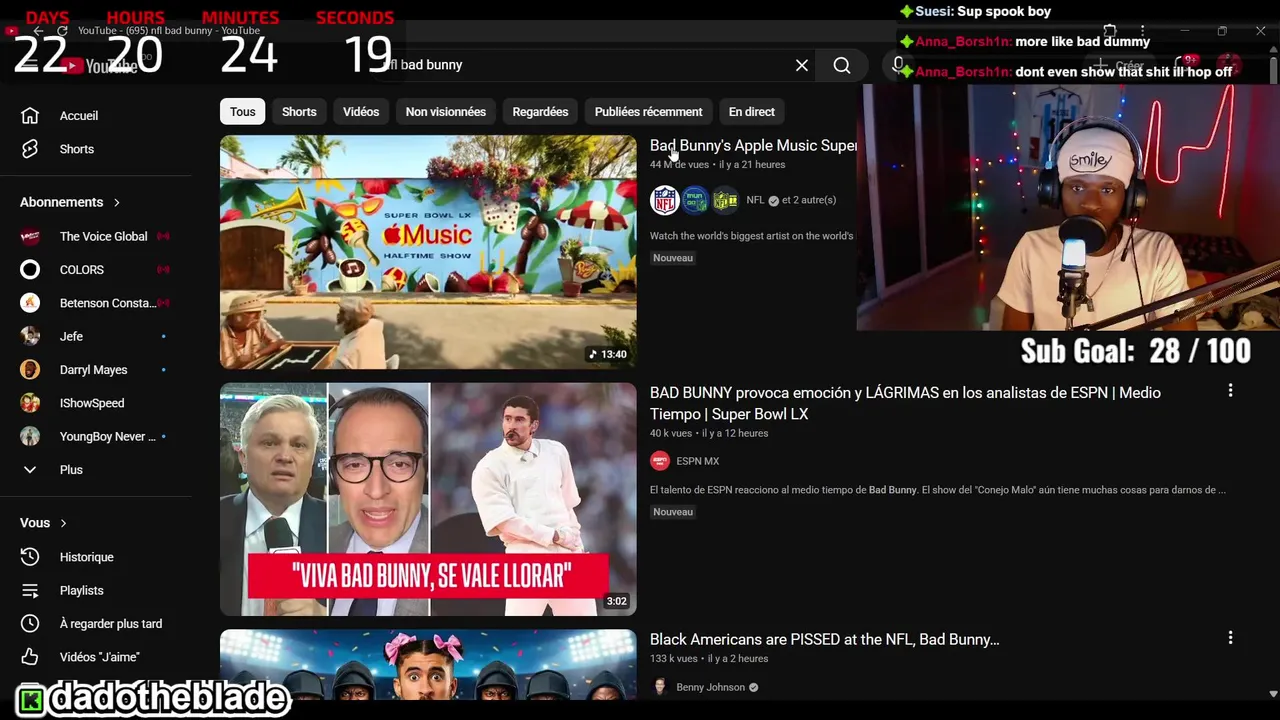Open YoungBoy Never... channel avatar
Viewport: 1280px width, 720px height.
(x=30, y=437)
